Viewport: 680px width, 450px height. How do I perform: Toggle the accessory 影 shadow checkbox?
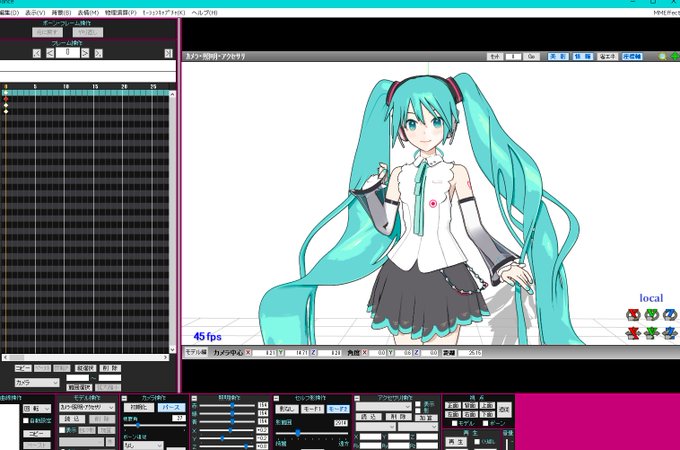pyautogui.click(x=418, y=411)
